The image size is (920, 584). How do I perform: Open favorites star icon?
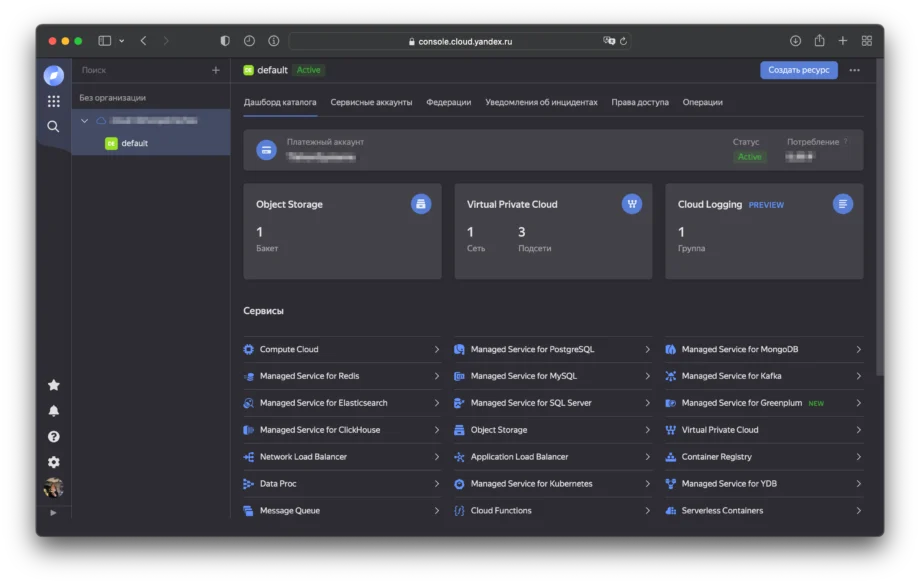pyautogui.click(x=53, y=384)
